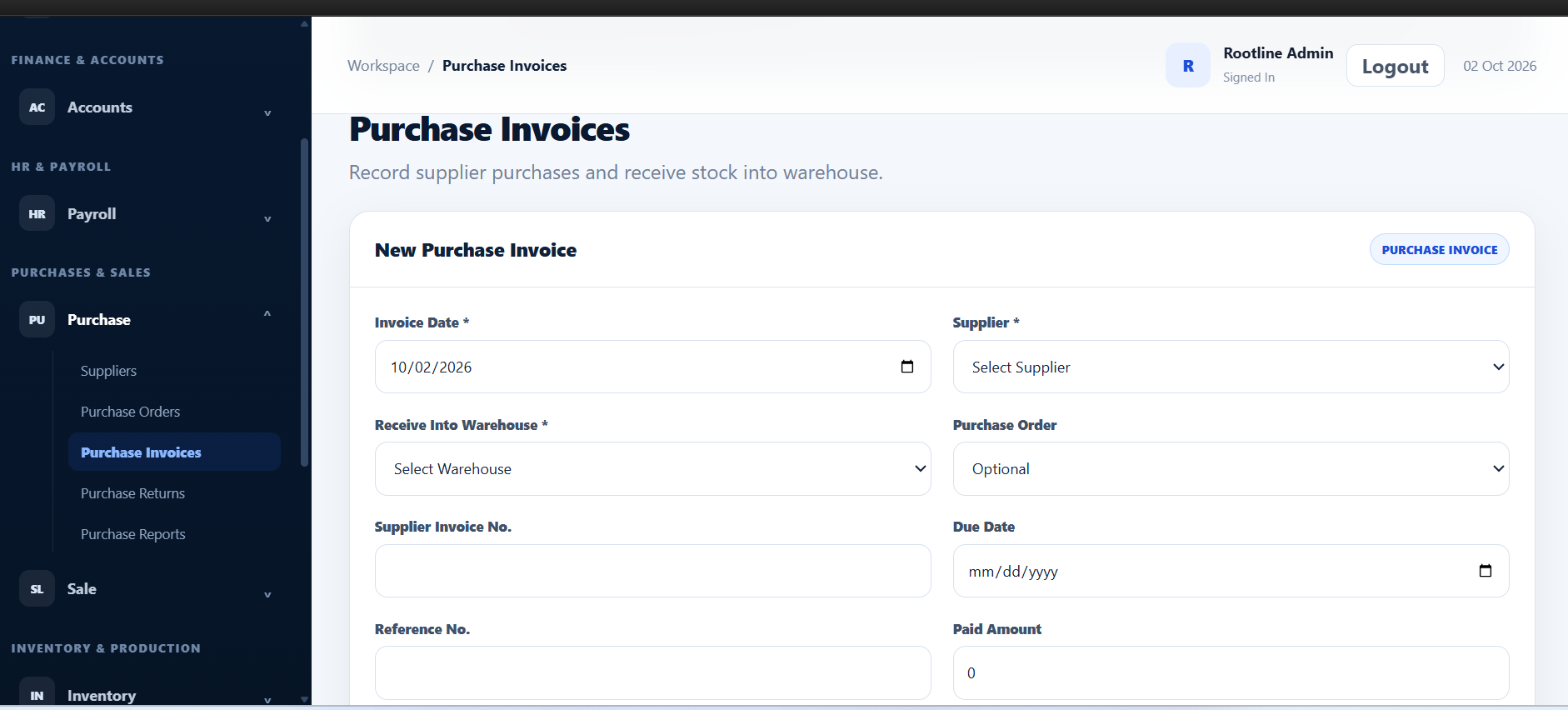Click the Reference No. input field
Image resolution: width=1568 pixels, height=710 pixels.
[x=652, y=672]
